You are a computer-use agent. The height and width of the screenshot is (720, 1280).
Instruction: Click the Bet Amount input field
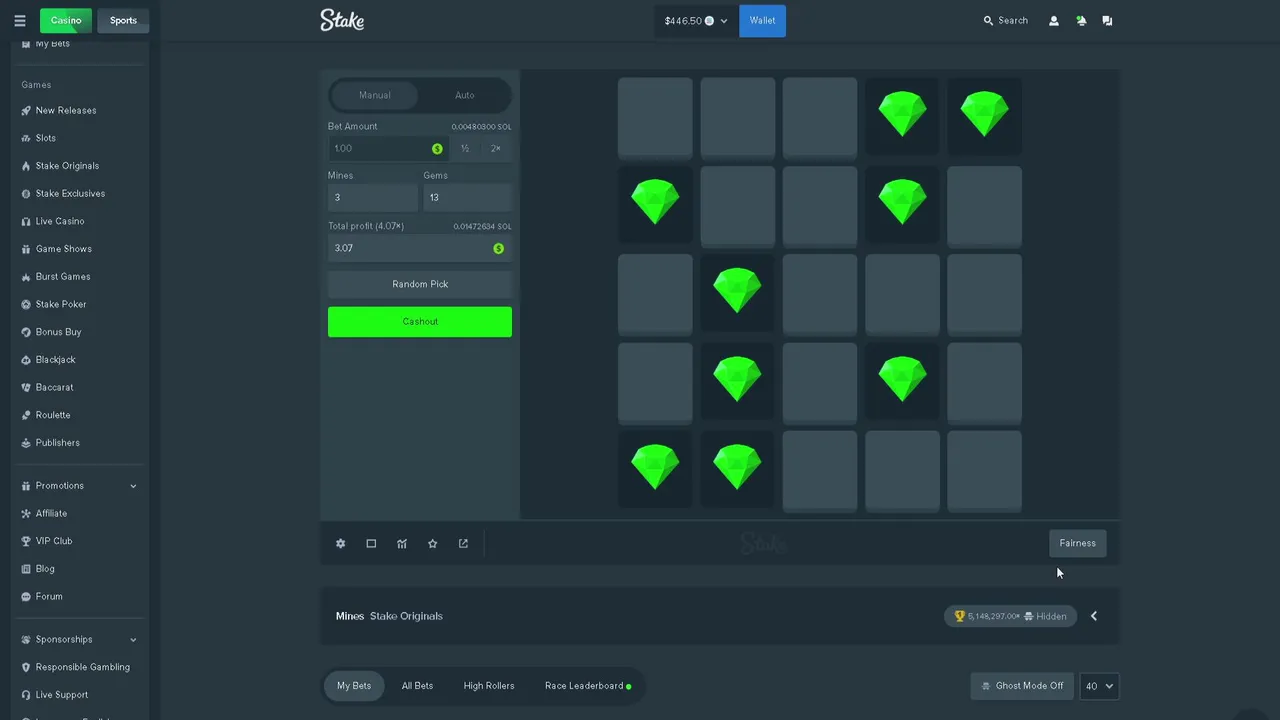coord(388,148)
